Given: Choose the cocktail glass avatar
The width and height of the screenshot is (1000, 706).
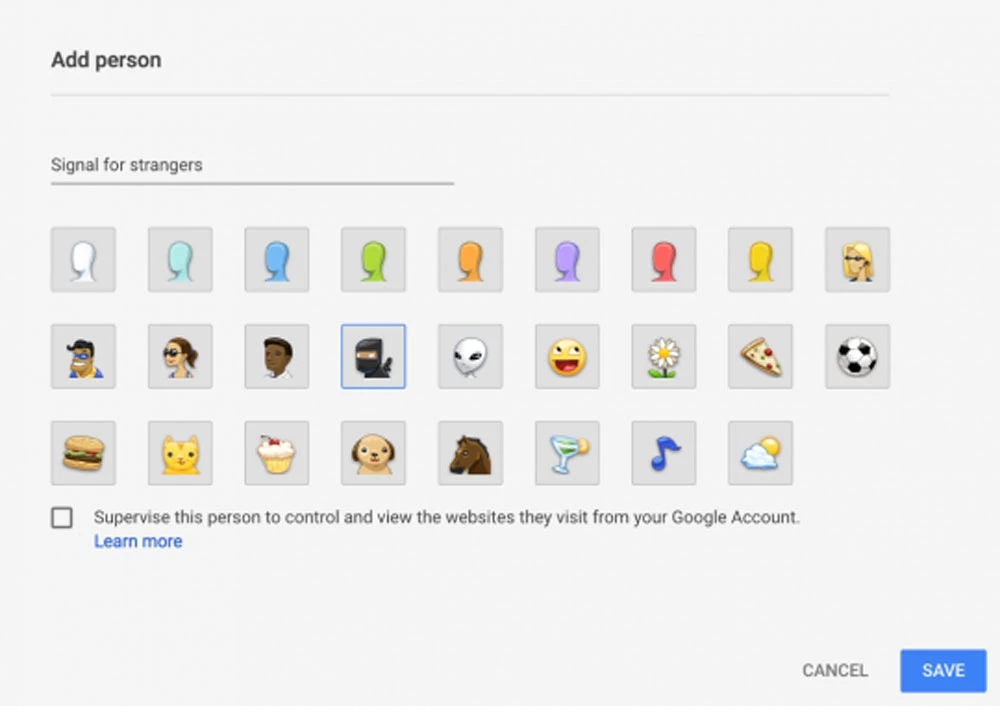Looking at the screenshot, I should click(x=567, y=453).
